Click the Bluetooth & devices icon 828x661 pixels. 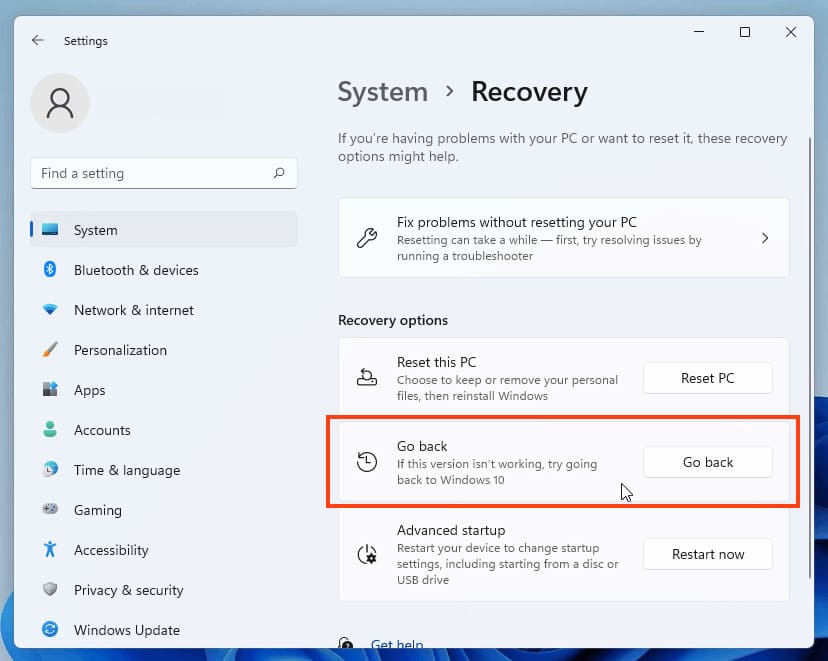click(50, 270)
